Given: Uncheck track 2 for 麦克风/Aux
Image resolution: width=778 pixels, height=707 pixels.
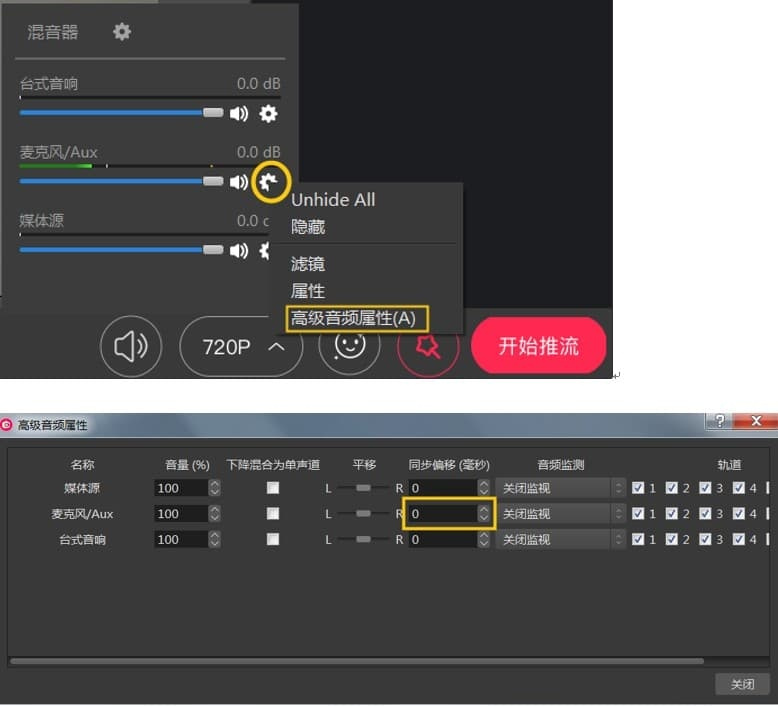Looking at the screenshot, I should coord(672,514).
